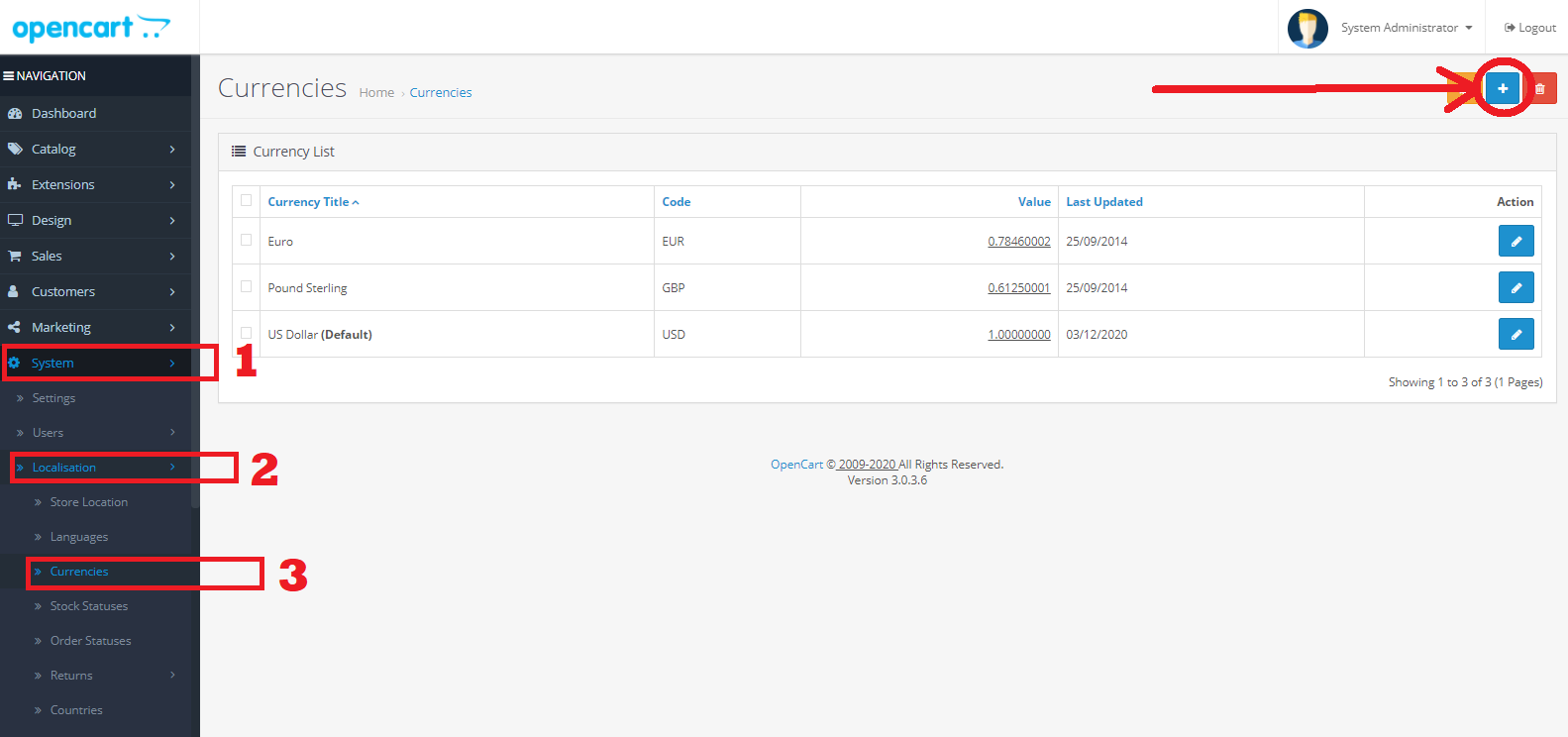The width and height of the screenshot is (1568, 737).
Task: Click the Pound Sterling value 0.61250001
Action: pyautogui.click(x=1019, y=287)
